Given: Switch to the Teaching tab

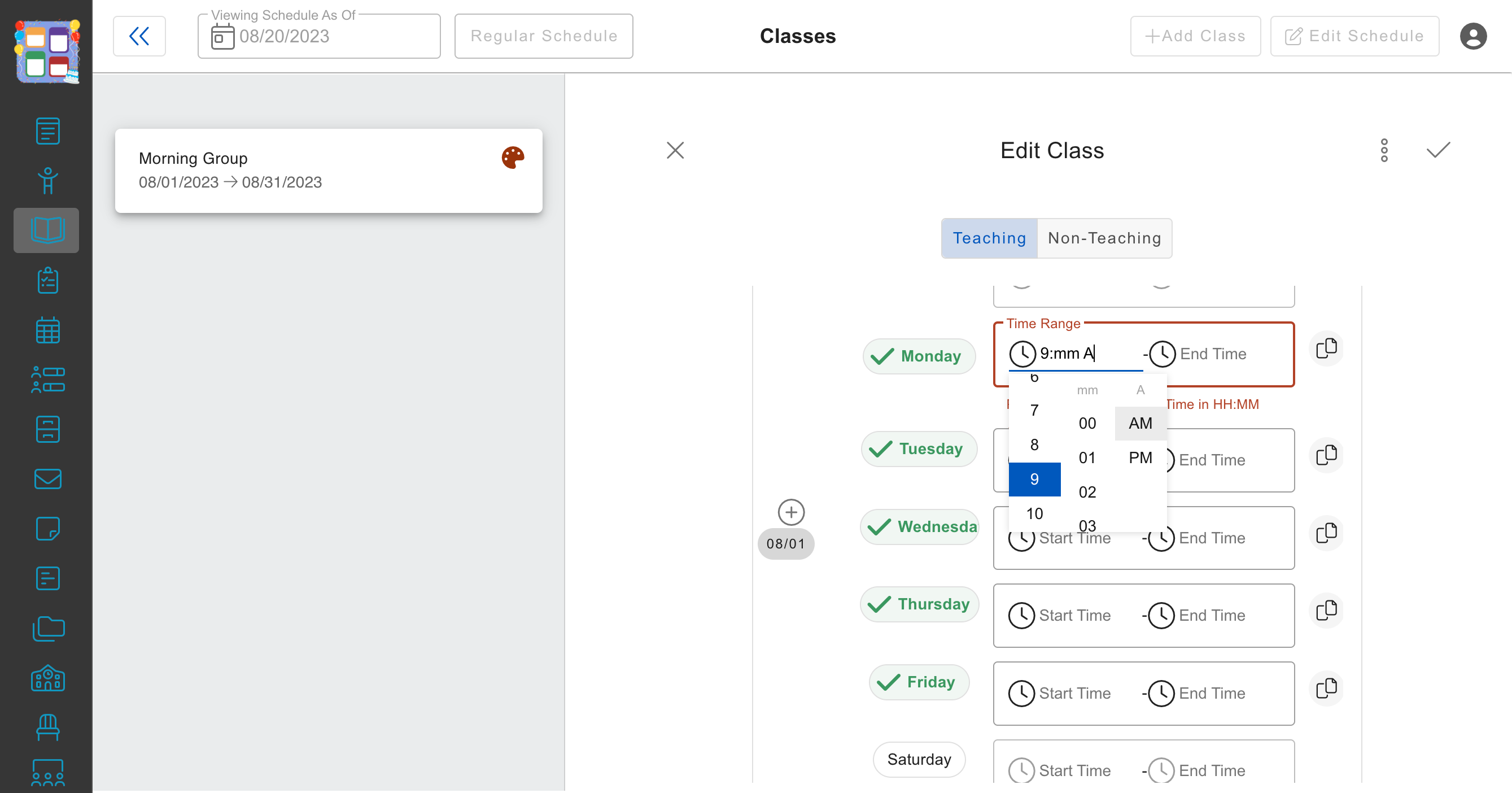Looking at the screenshot, I should (990, 238).
